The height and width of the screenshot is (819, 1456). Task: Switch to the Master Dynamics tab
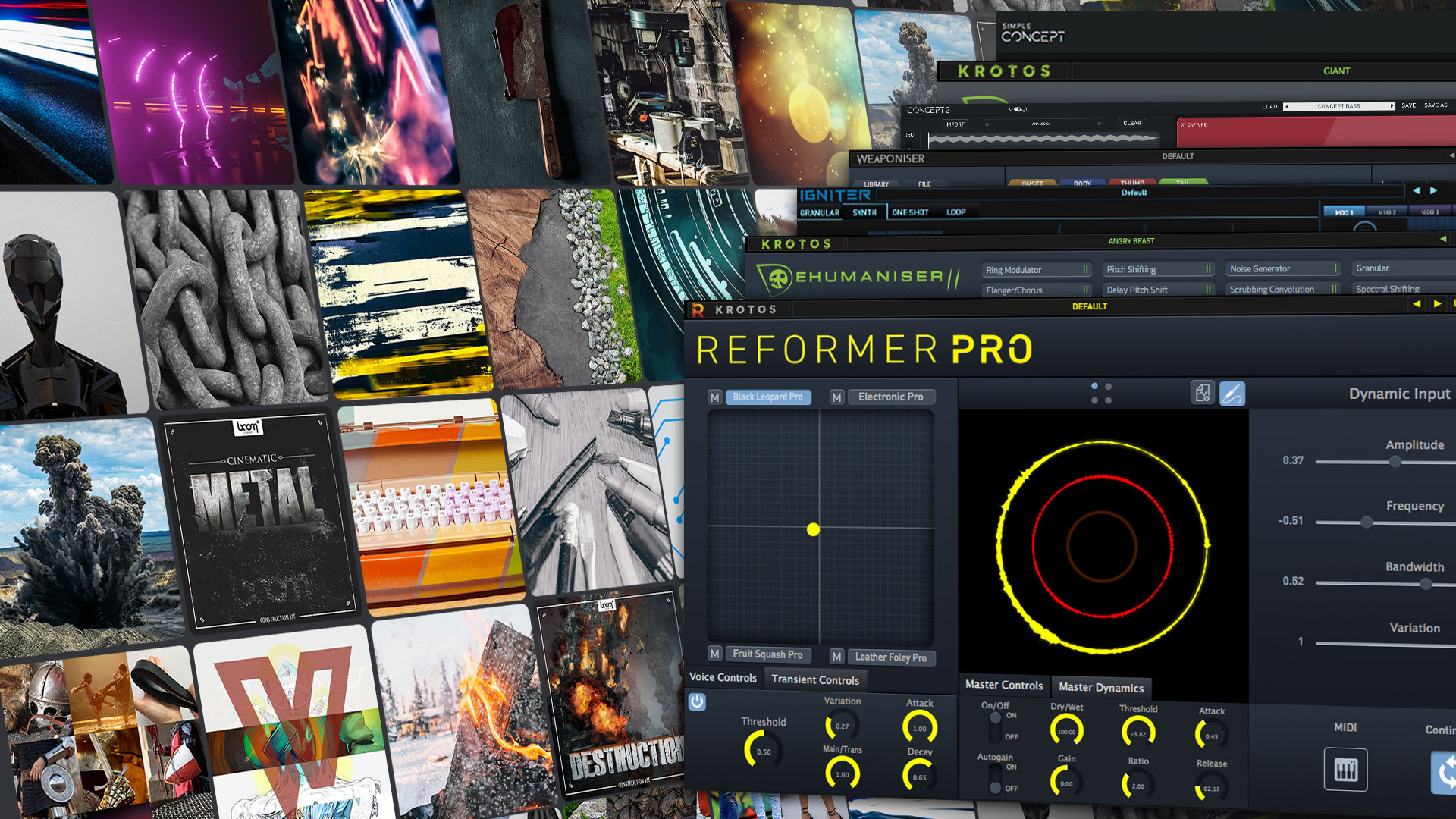coord(1101,687)
